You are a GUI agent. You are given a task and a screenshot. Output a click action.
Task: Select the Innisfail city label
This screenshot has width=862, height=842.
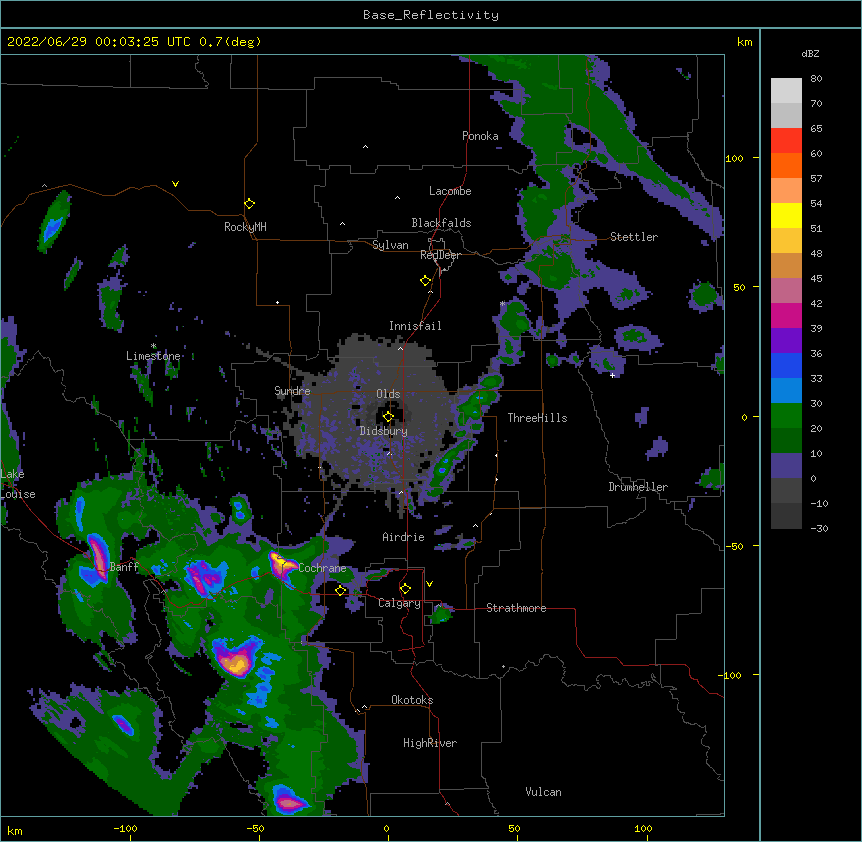(415, 326)
